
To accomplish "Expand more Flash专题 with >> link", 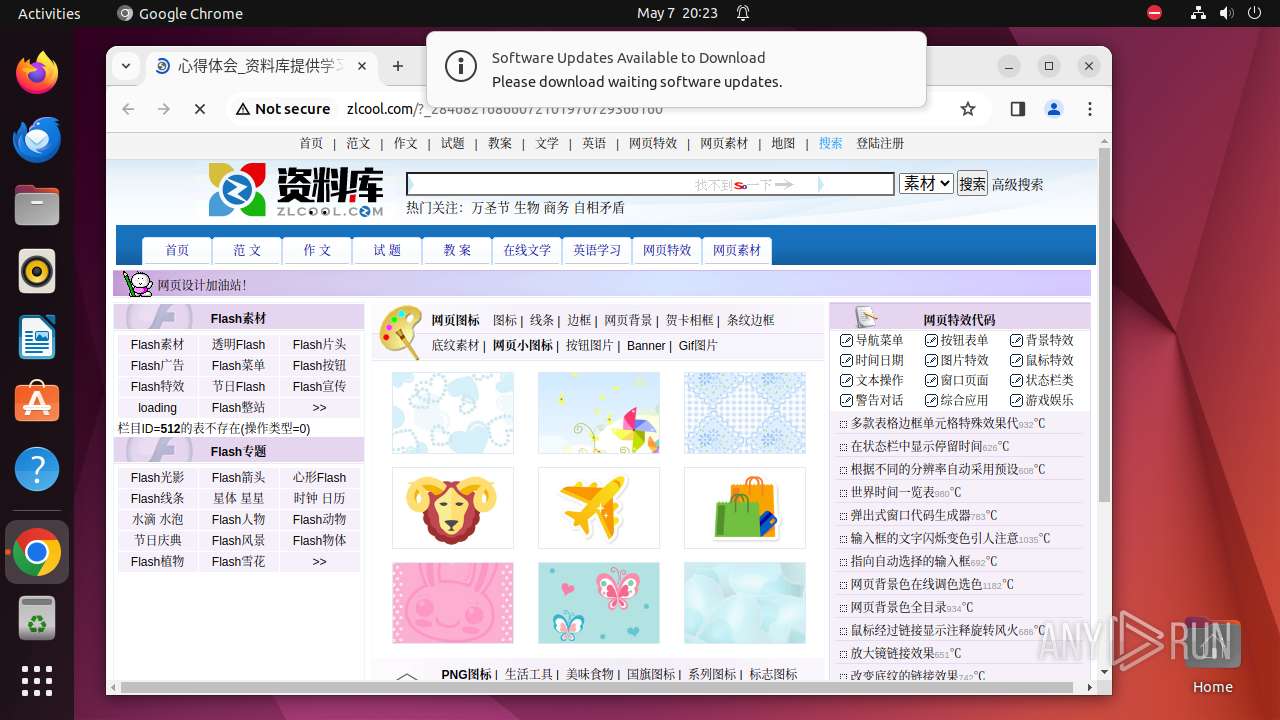I will pyautogui.click(x=319, y=561).
